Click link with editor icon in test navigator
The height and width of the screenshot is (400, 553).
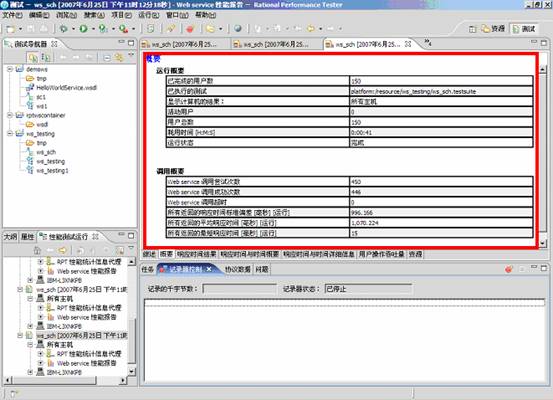point(120,57)
